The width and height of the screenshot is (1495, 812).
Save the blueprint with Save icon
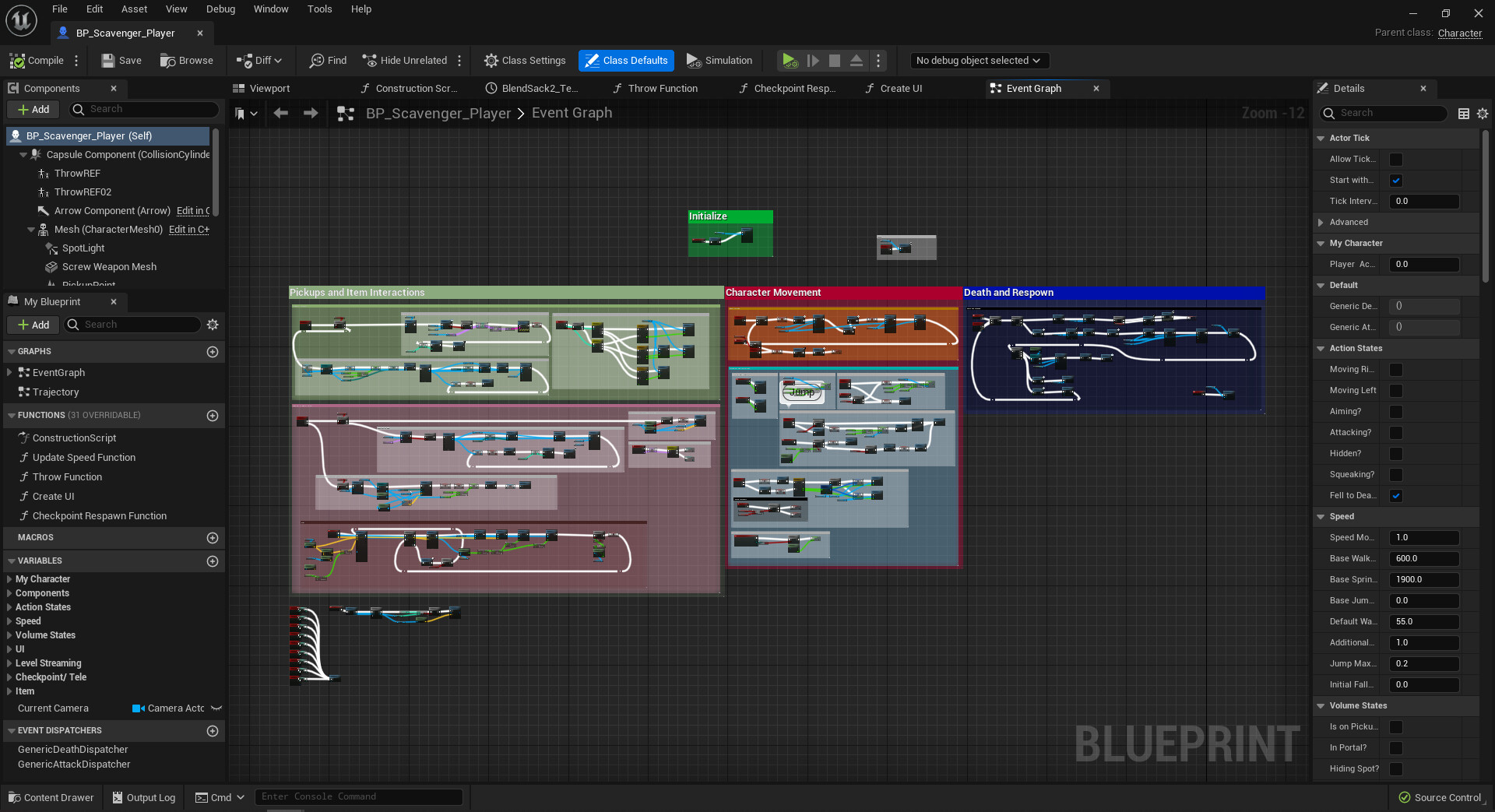[109, 61]
